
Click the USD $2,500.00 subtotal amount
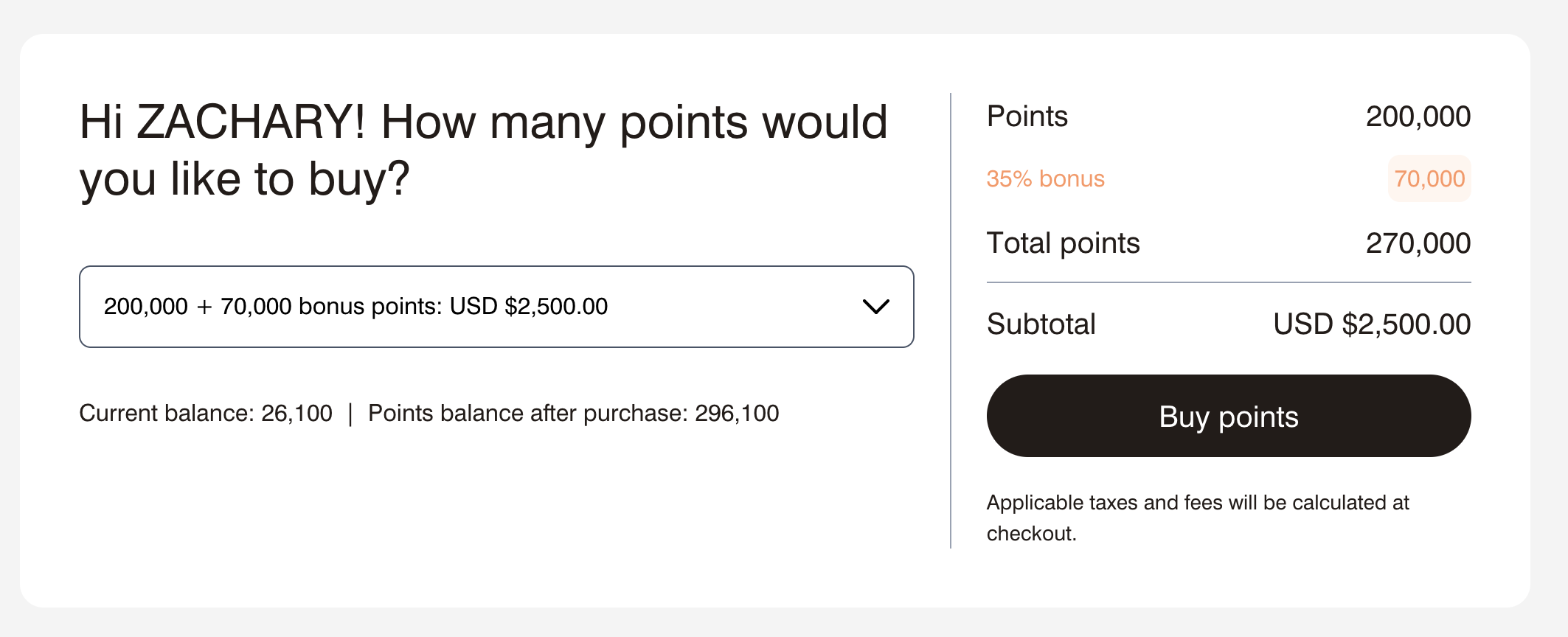(x=1371, y=324)
